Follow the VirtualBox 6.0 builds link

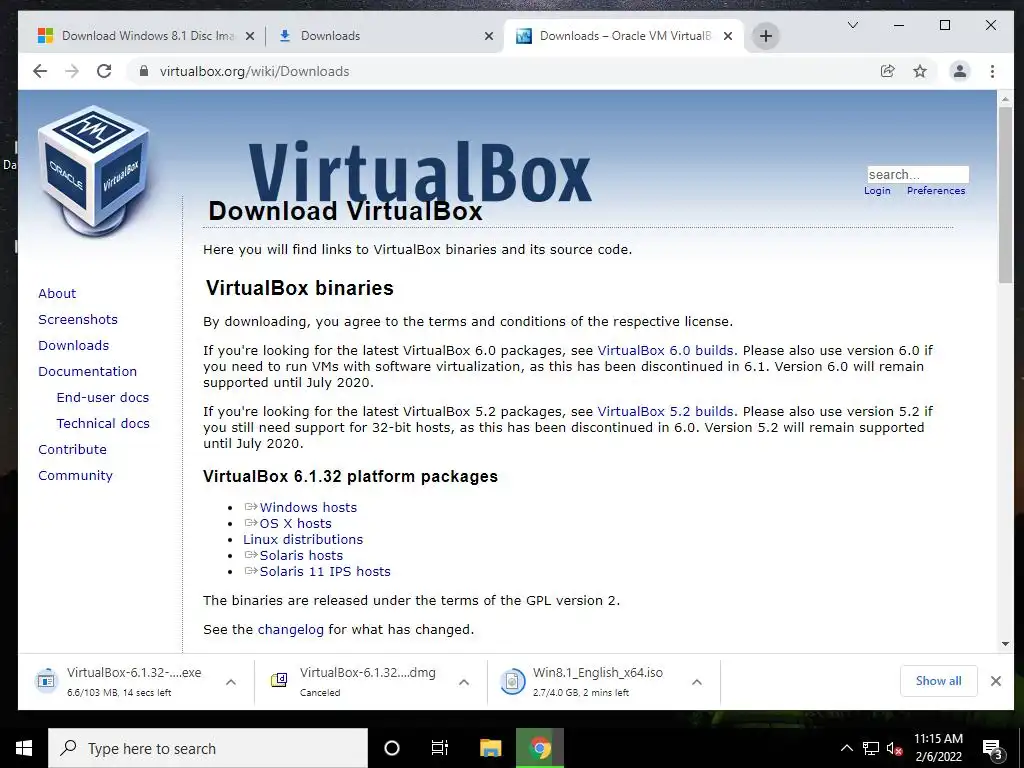[x=665, y=350]
